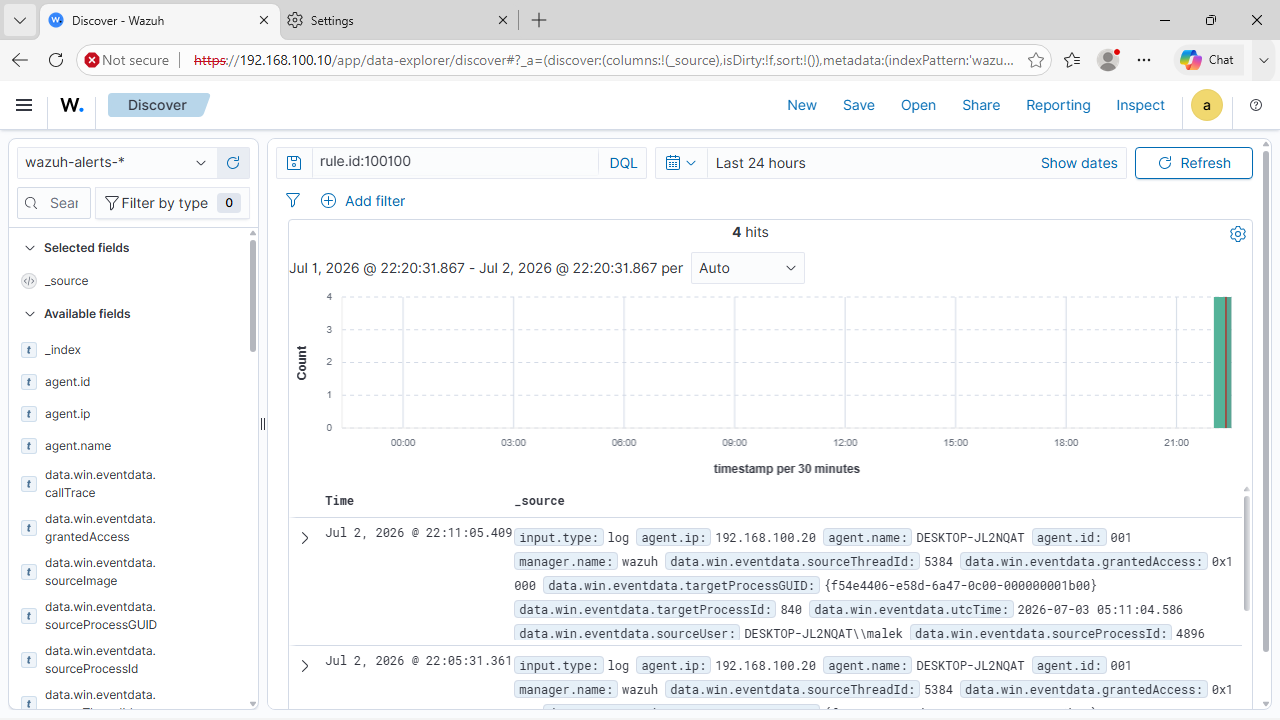Image resolution: width=1280 pixels, height=720 pixels.
Task: Open the help icon in the header
Action: point(1257,105)
